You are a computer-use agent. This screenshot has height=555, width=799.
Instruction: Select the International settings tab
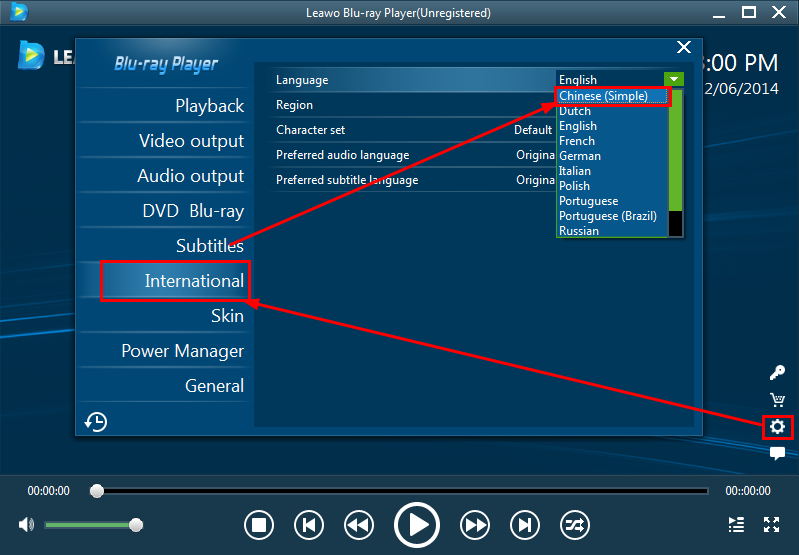pyautogui.click(x=194, y=281)
